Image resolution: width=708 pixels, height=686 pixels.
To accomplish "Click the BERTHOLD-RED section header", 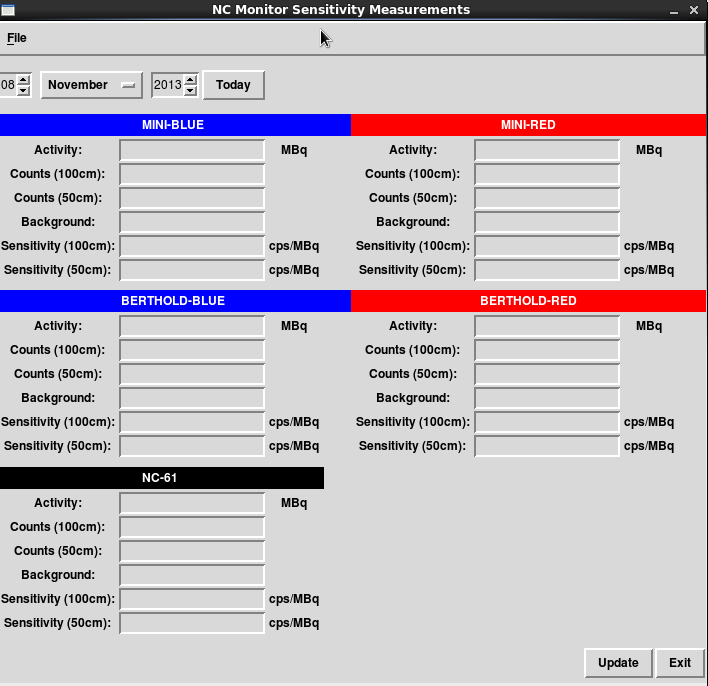I will point(528,301).
